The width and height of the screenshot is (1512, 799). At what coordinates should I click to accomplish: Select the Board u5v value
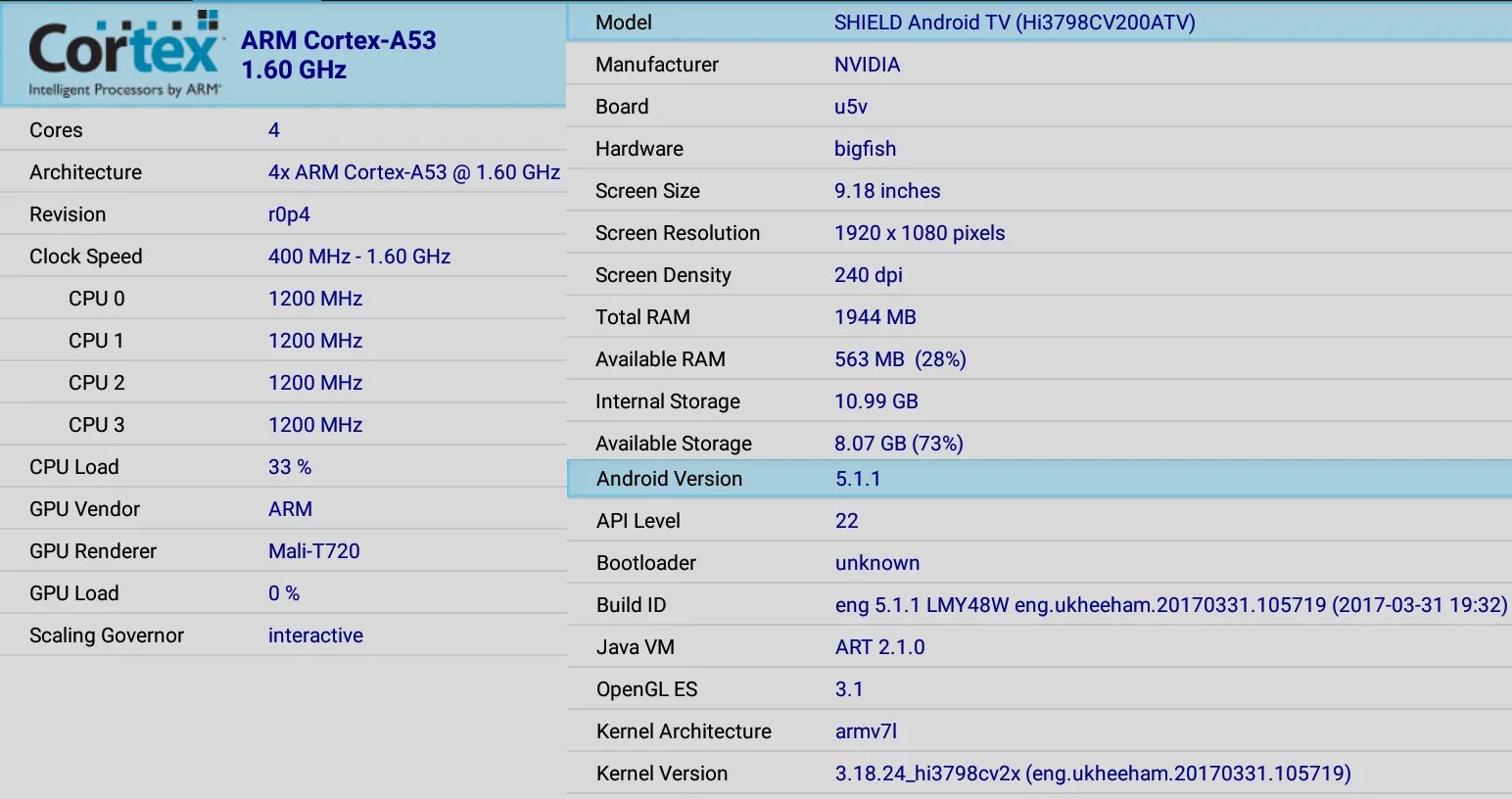[850, 107]
